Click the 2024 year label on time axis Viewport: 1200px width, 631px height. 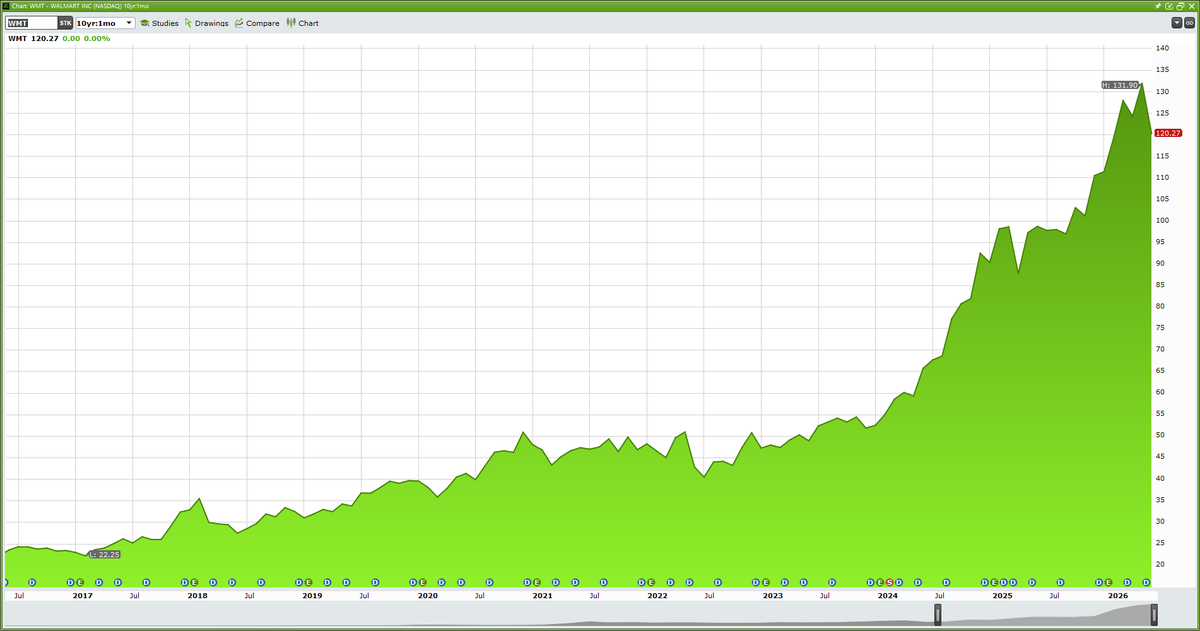coord(887,595)
